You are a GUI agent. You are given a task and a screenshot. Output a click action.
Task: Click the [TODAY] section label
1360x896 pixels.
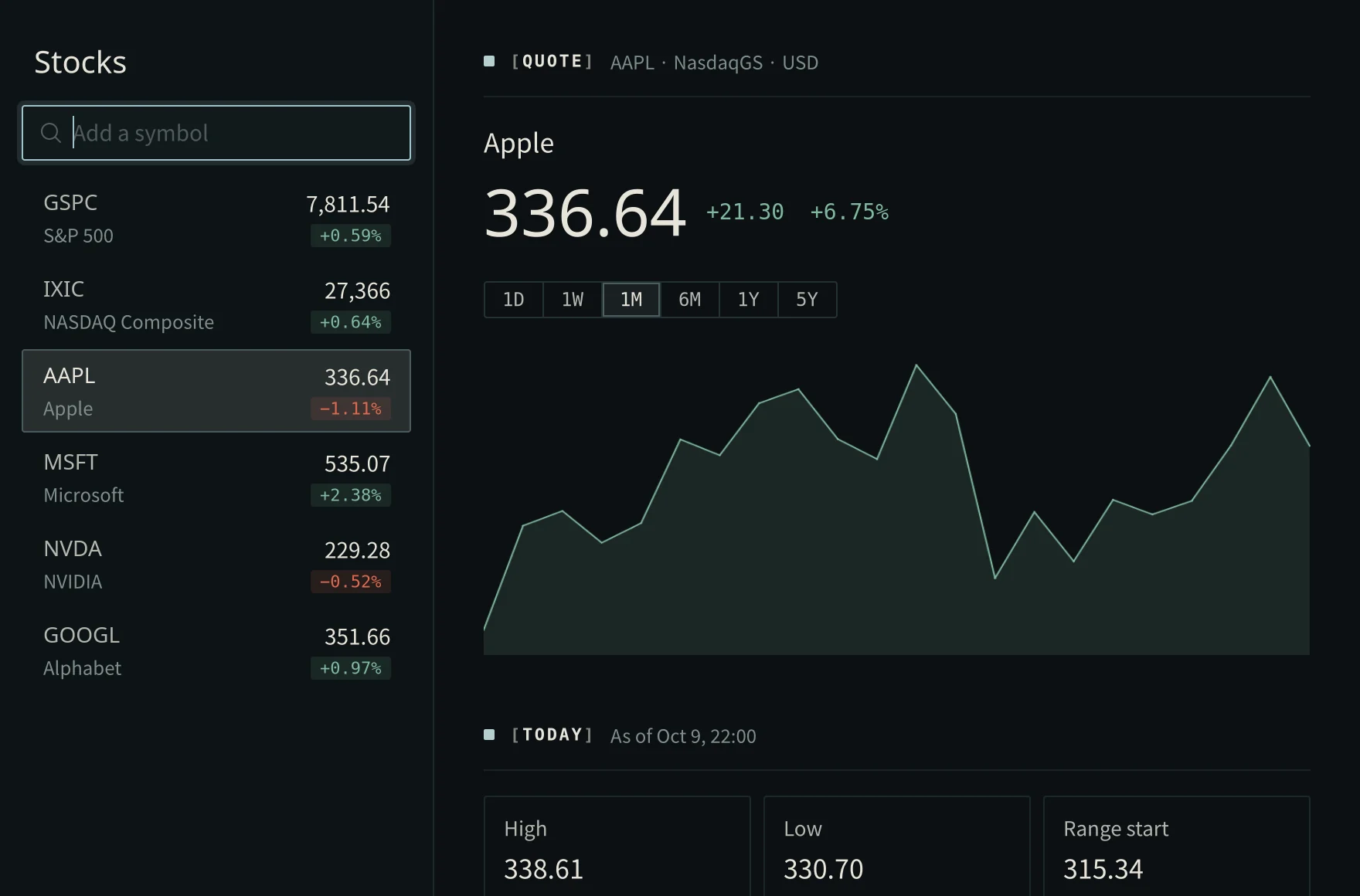[x=552, y=735]
